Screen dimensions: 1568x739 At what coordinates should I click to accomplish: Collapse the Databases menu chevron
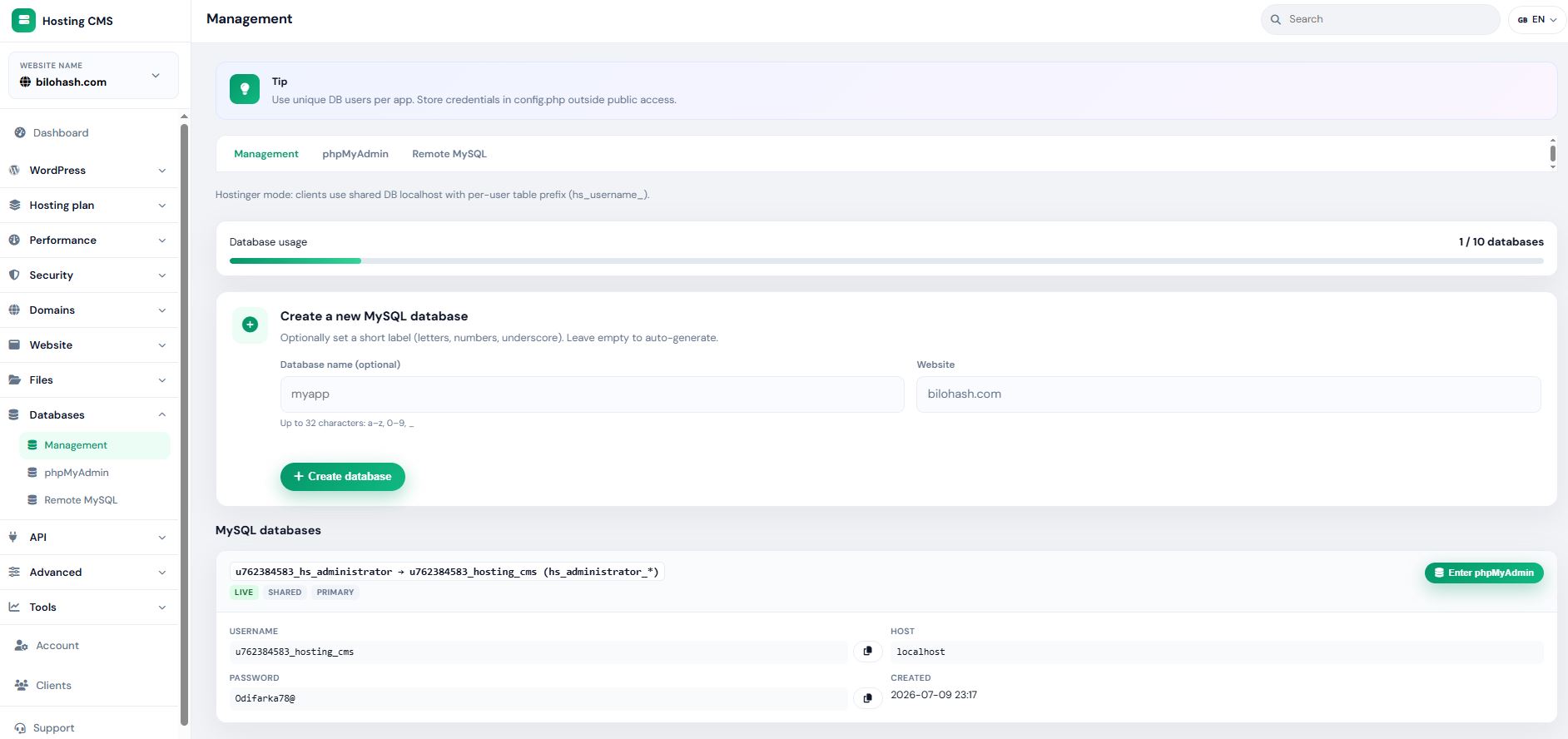point(161,414)
